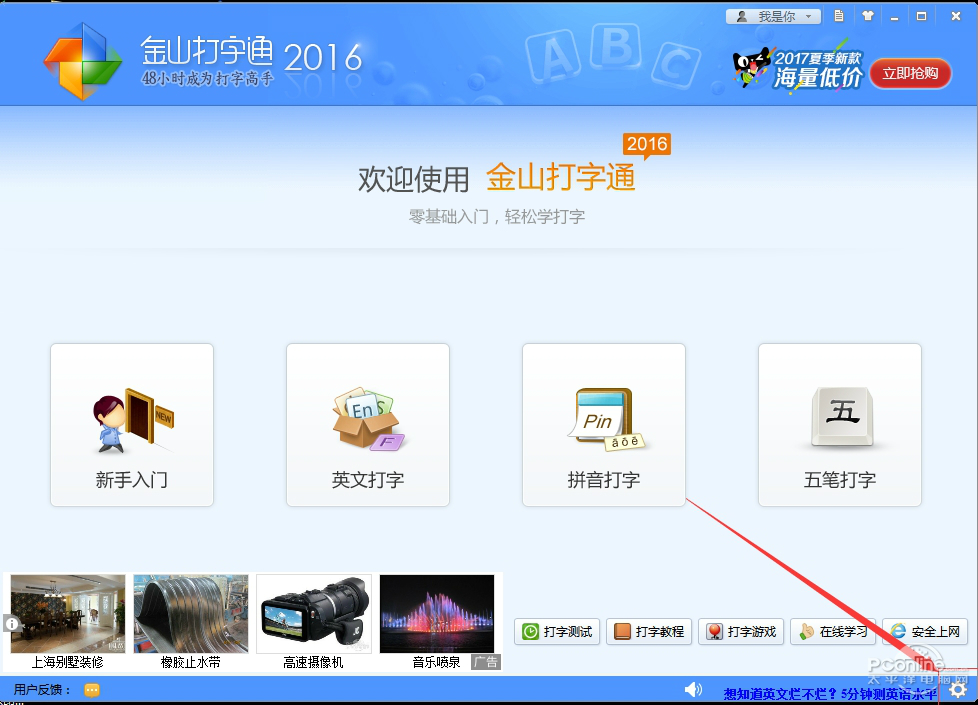Open the 想知道英文烂不烂 English test link
Viewport: 978px width, 705px height.
(830, 694)
